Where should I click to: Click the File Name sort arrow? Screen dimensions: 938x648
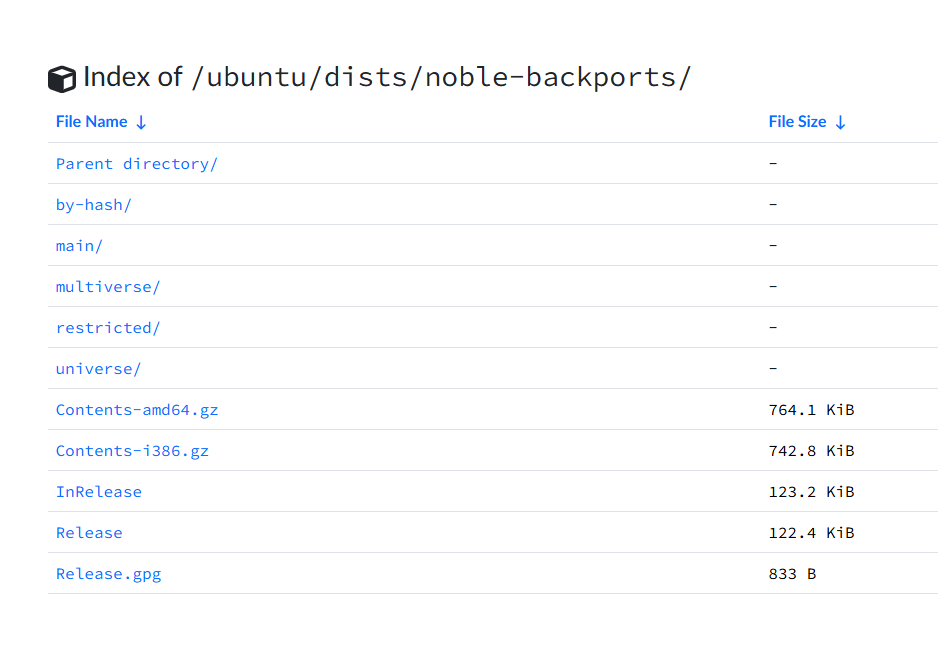pyautogui.click(x=141, y=123)
